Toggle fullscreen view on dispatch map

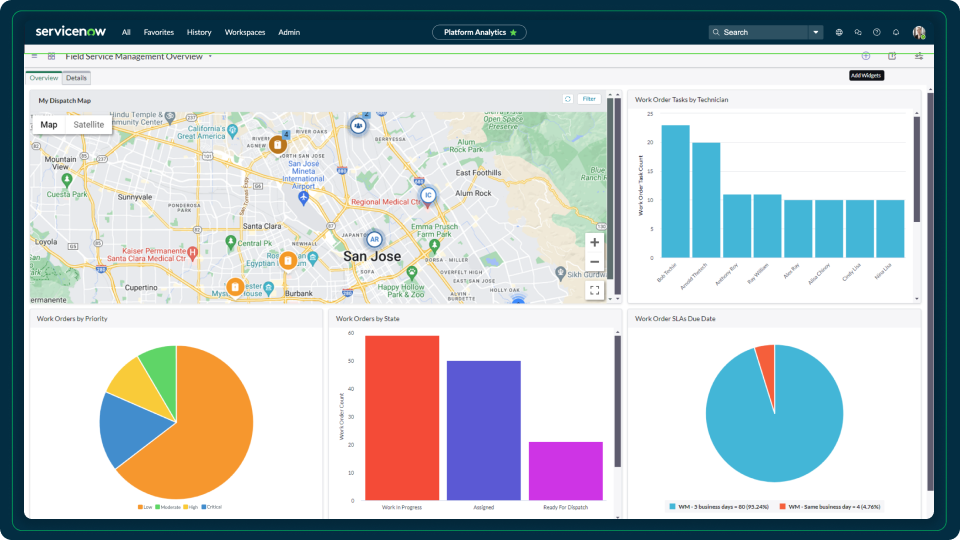[595, 290]
